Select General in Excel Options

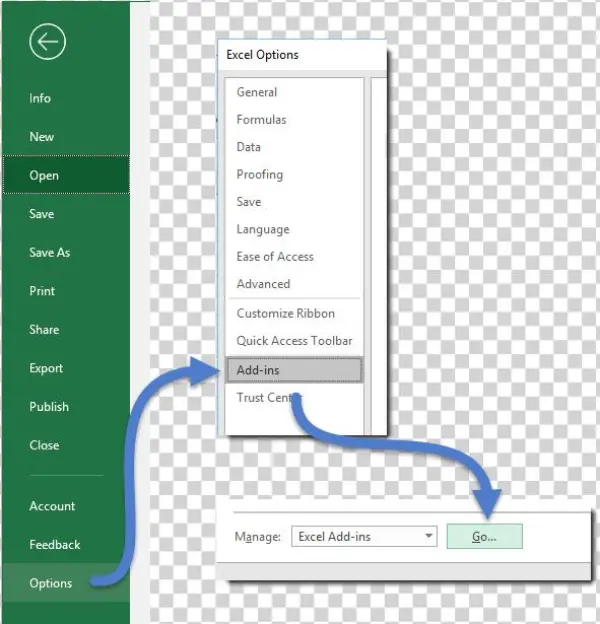pos(294,92)
